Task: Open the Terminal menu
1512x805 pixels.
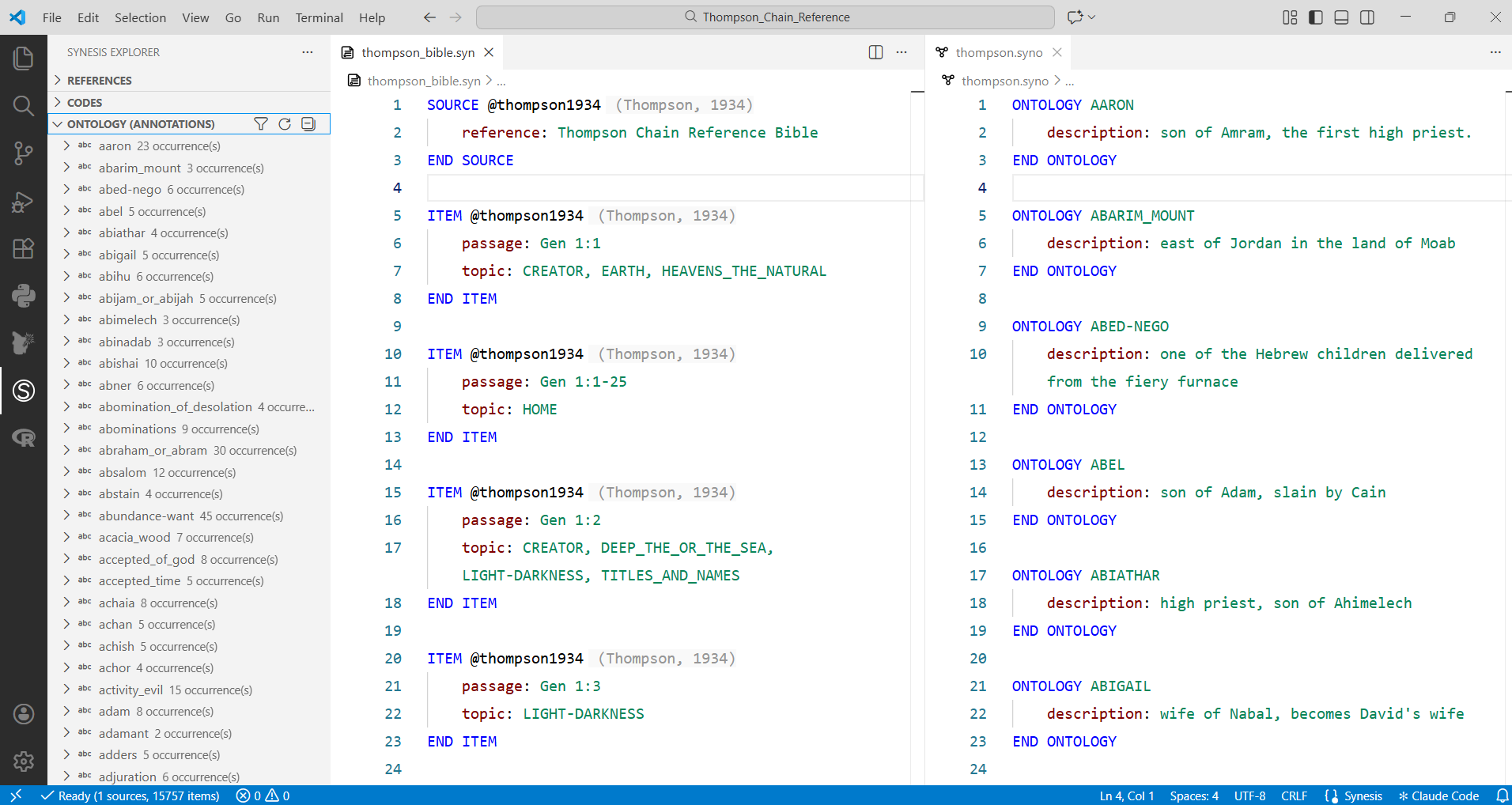Action: point(319,17)
